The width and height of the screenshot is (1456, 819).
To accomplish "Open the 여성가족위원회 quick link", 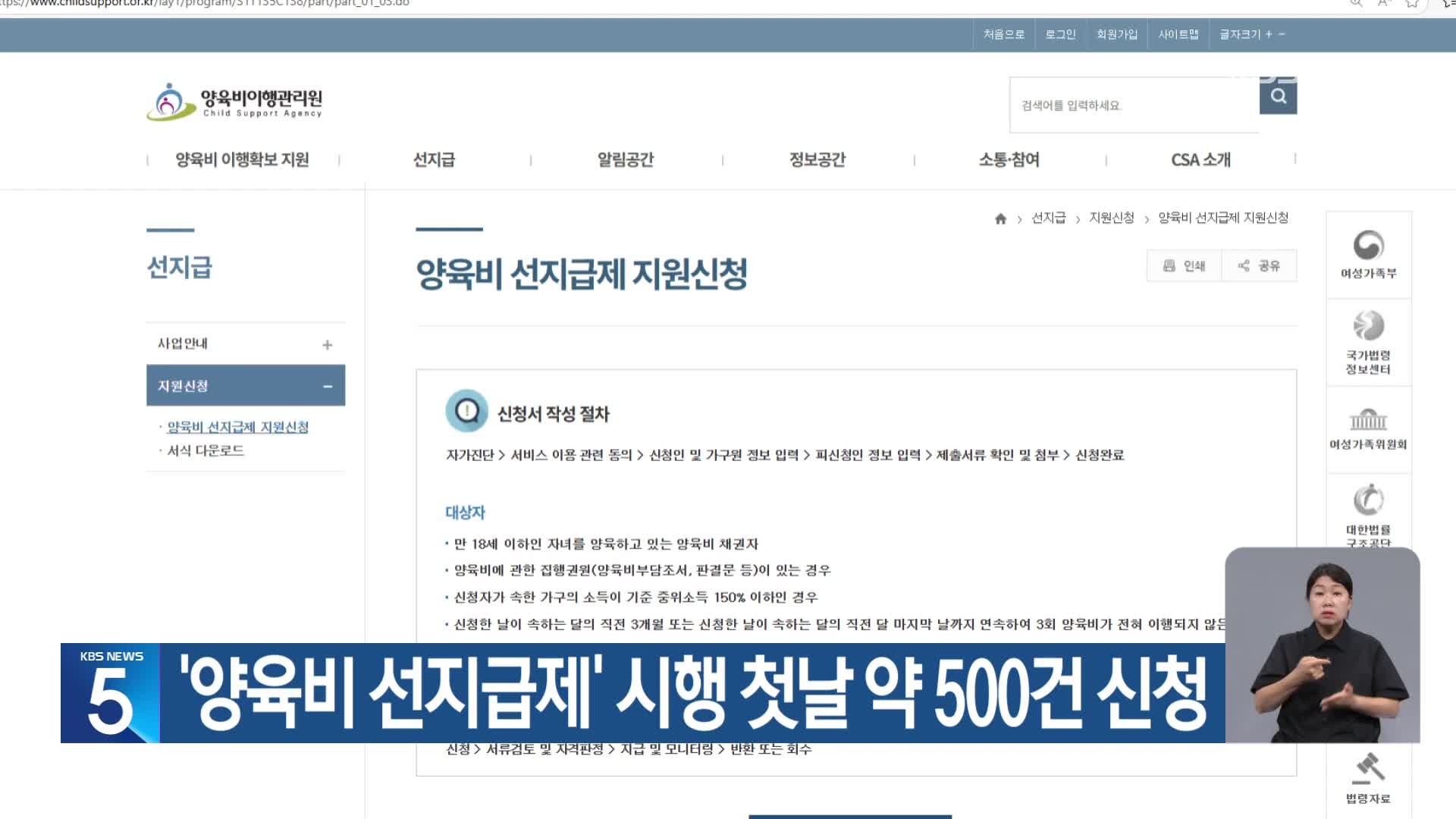I will click(1368, 430).
